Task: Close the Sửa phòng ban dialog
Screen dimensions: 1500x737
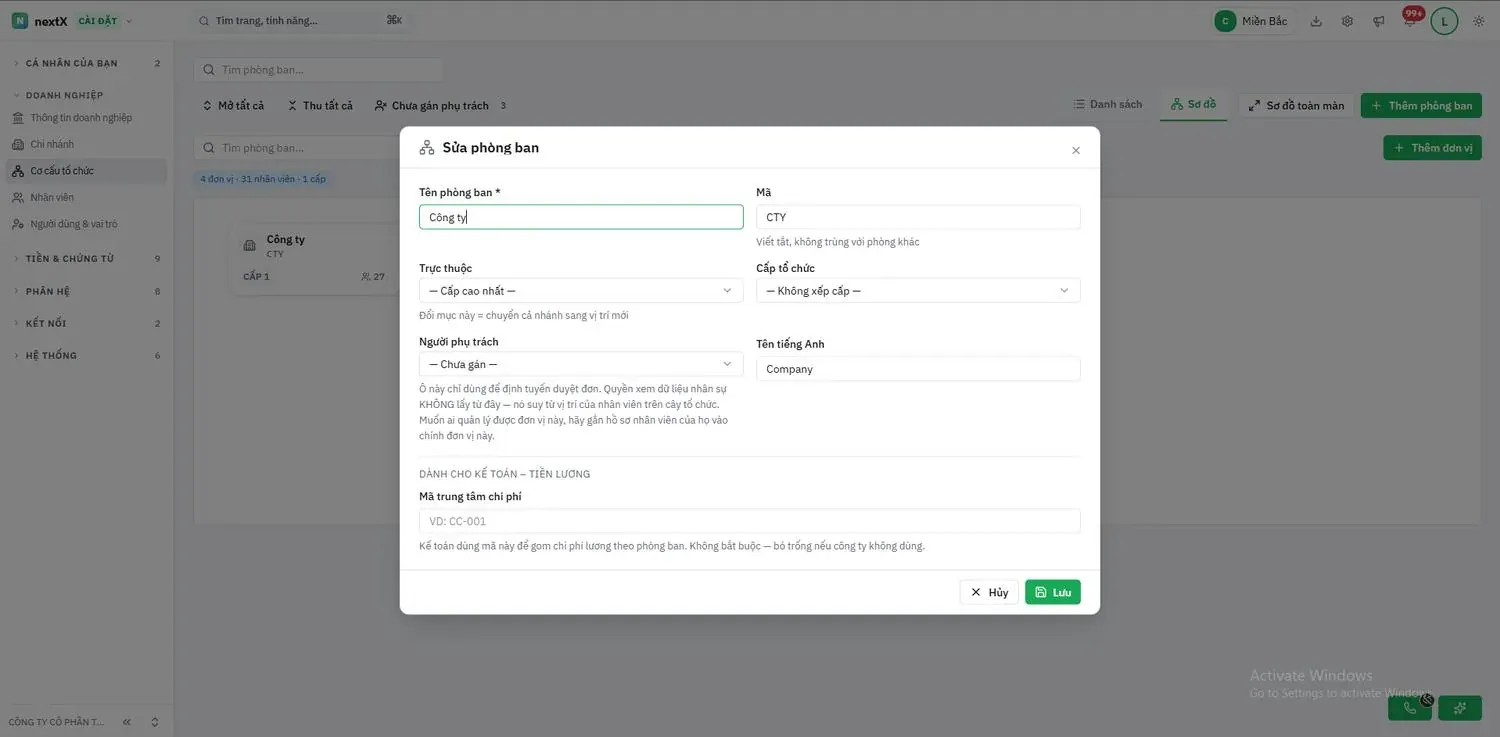Action: [1076, 150]
